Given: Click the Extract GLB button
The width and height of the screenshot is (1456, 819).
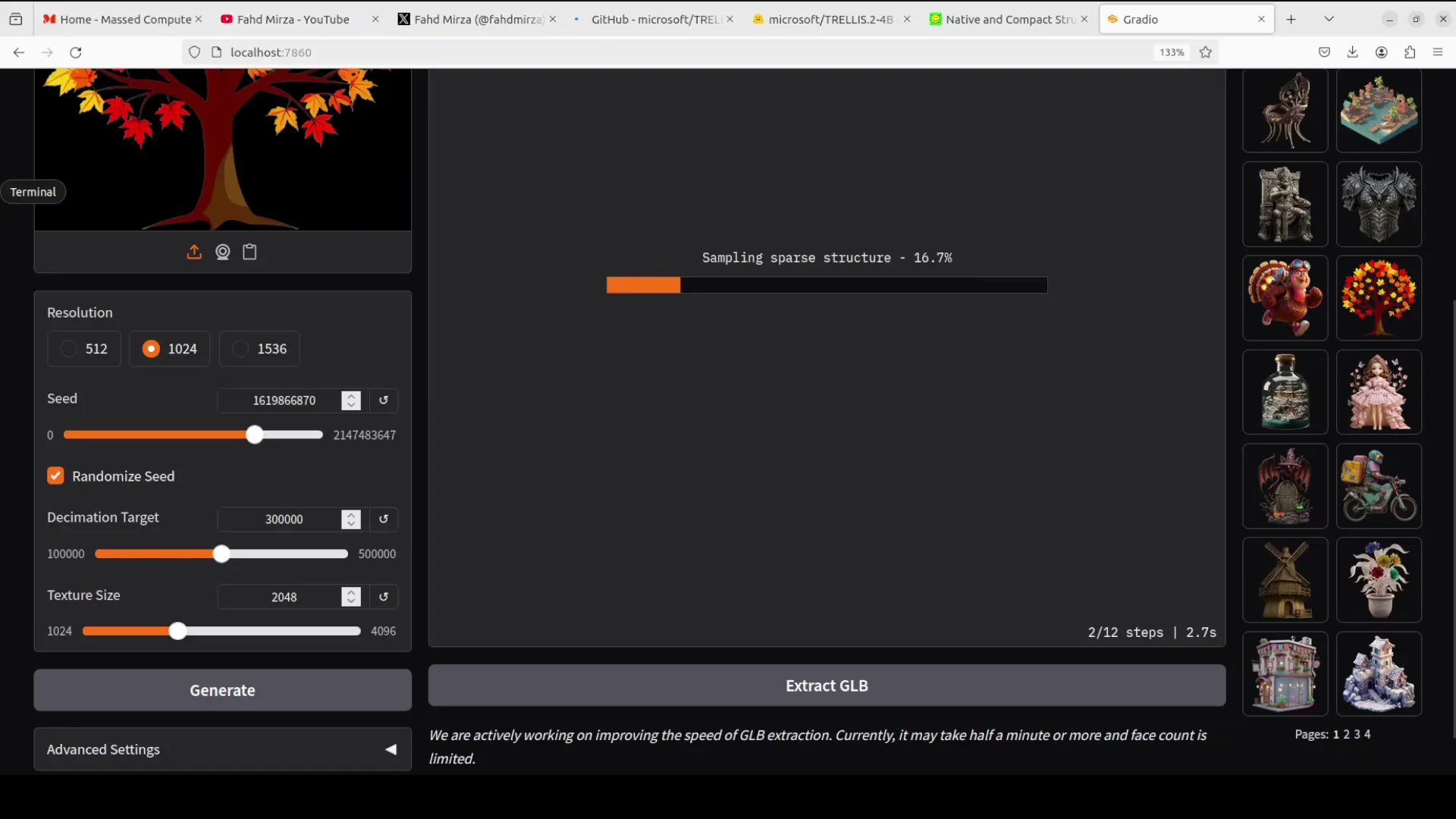Looking at the screenshot, I should [827, 686].
